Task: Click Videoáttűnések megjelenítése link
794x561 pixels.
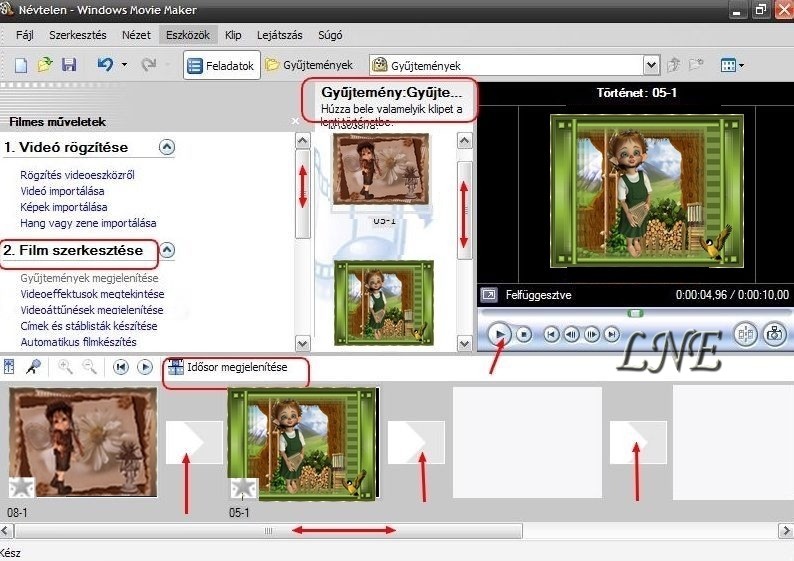Action: coord(92,310)
